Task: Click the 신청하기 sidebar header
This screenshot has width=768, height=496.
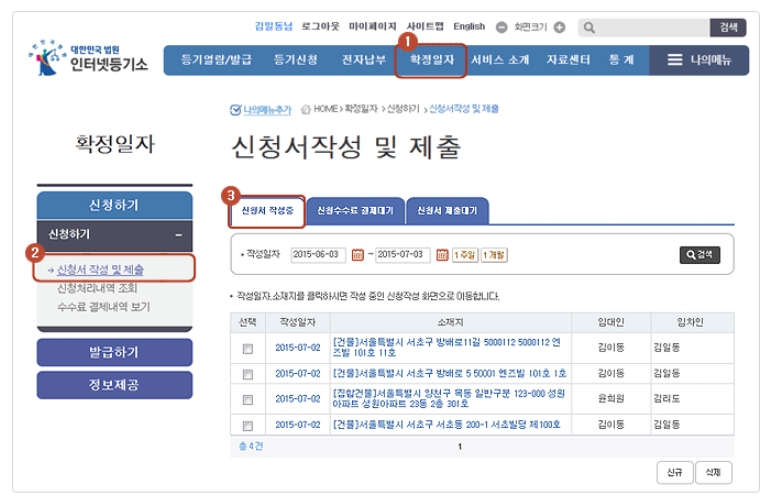Action: click(x=115, y=205)
